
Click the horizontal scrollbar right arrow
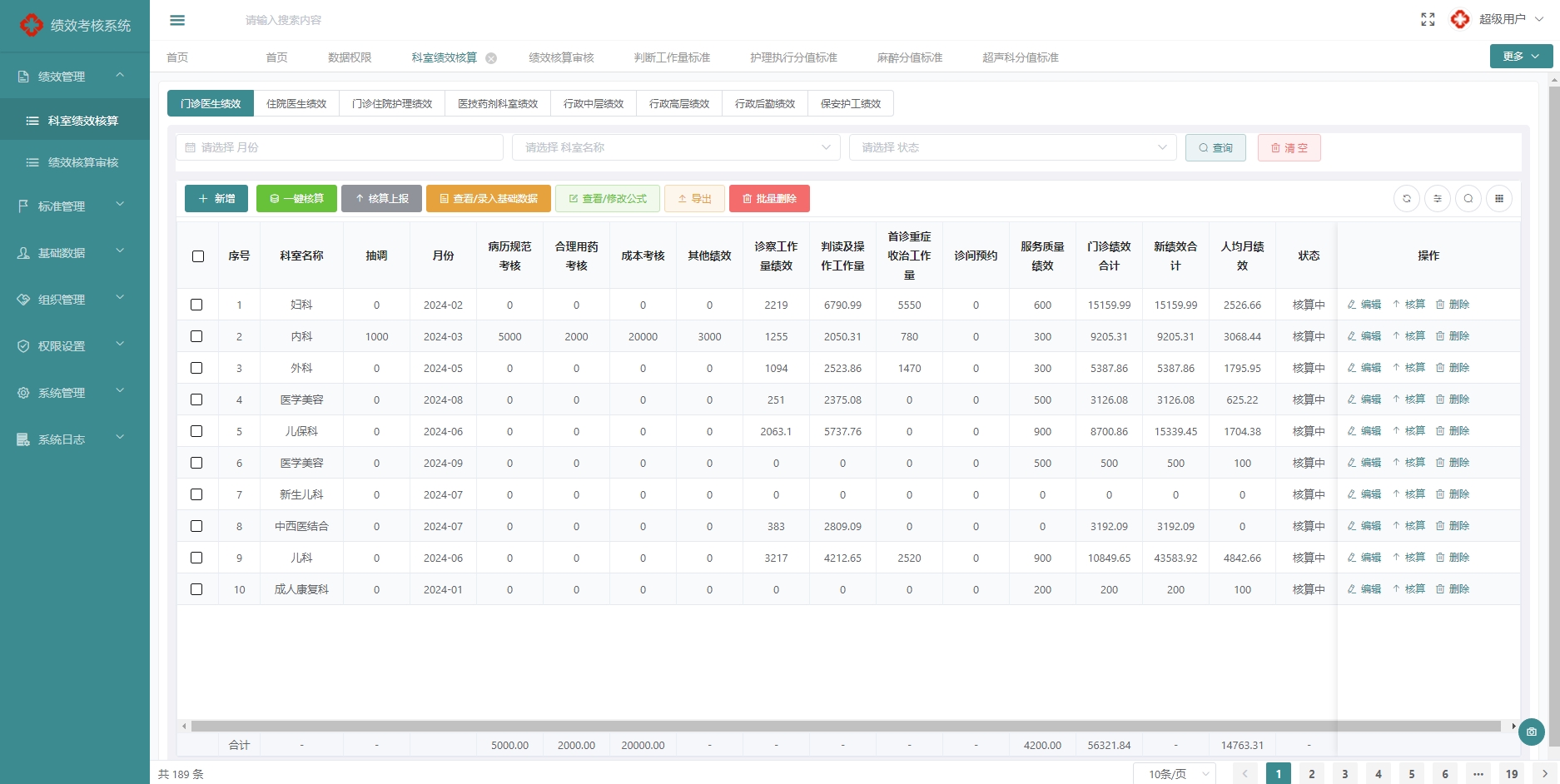click(1513, 727)
